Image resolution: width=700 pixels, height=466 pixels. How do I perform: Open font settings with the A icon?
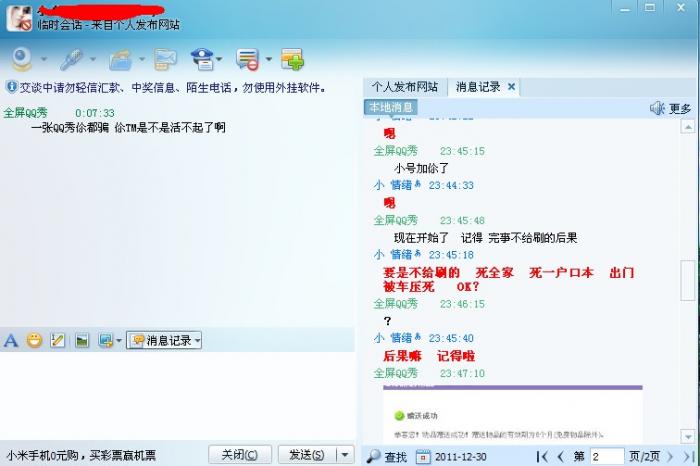11,341
